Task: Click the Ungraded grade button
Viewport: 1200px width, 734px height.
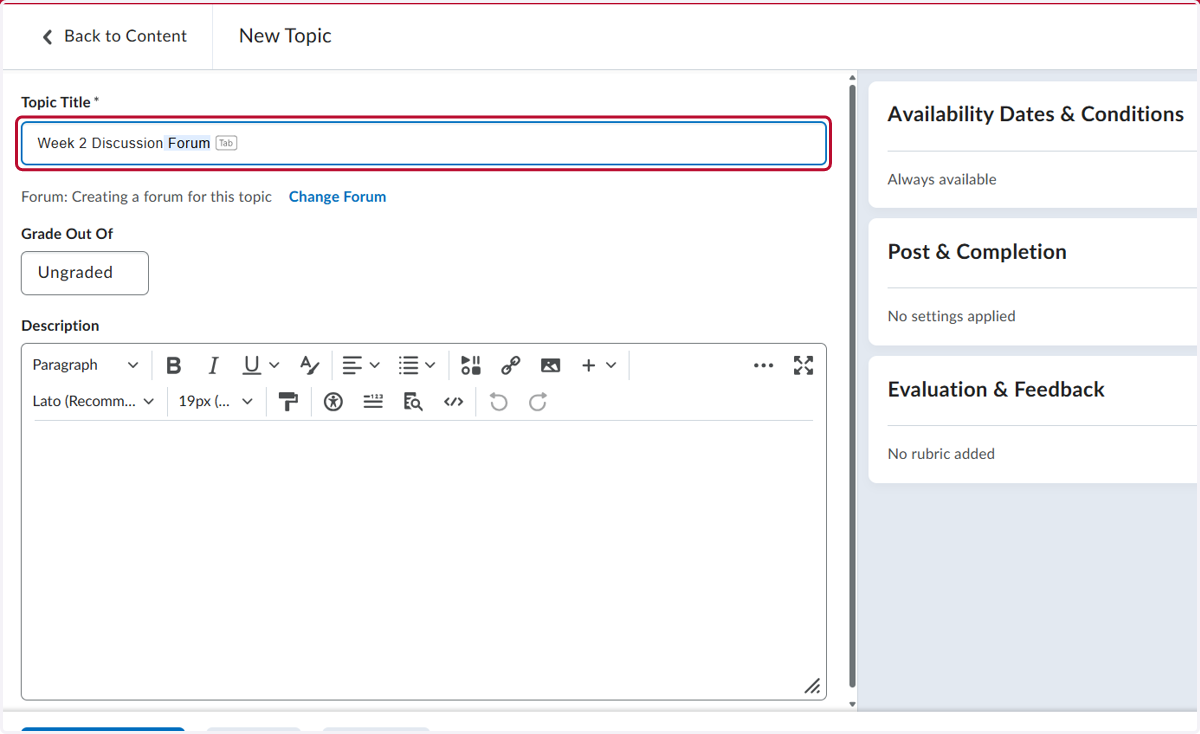Action: 85,273
